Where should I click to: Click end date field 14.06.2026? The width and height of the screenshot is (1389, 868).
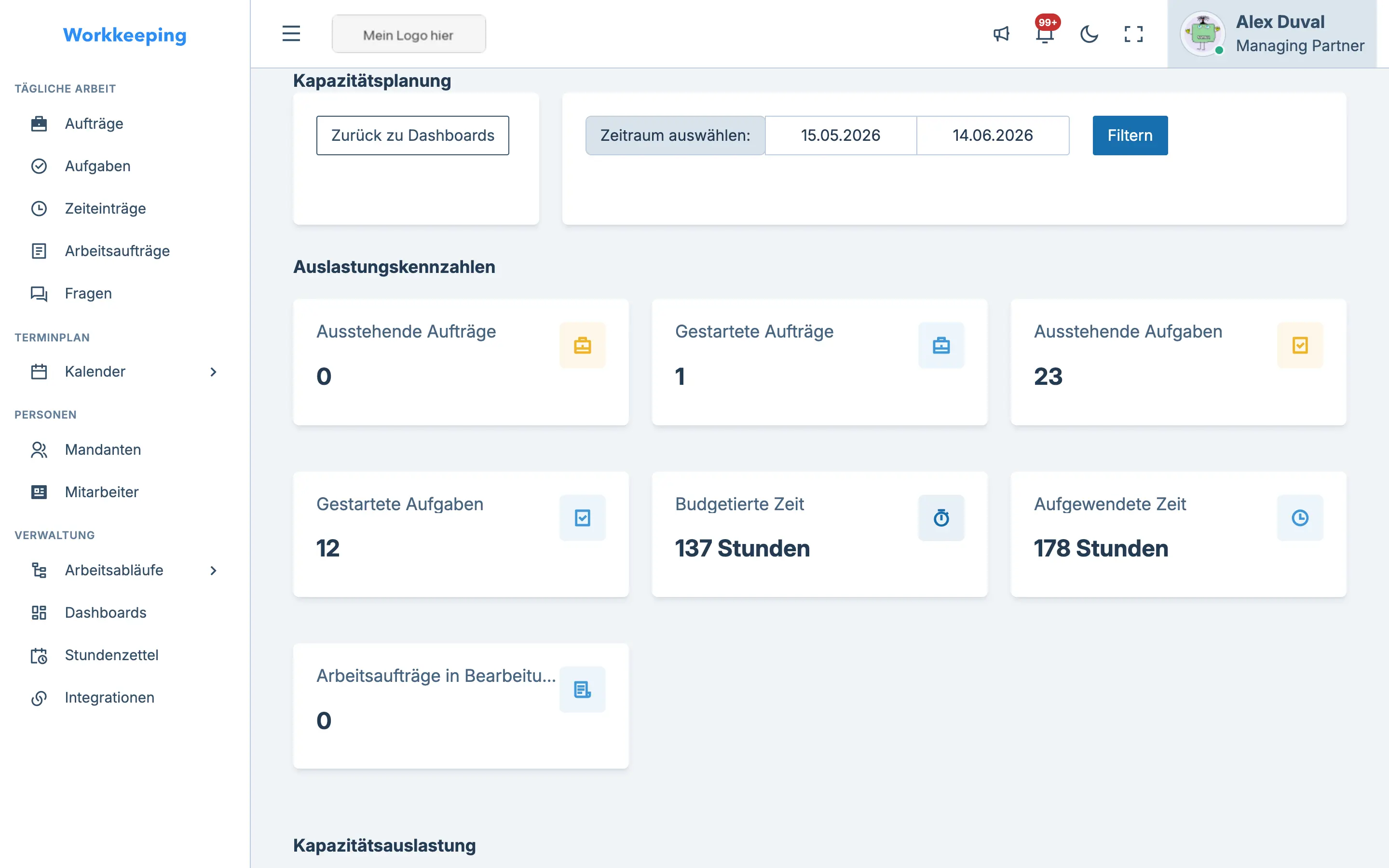pos(993,136)
